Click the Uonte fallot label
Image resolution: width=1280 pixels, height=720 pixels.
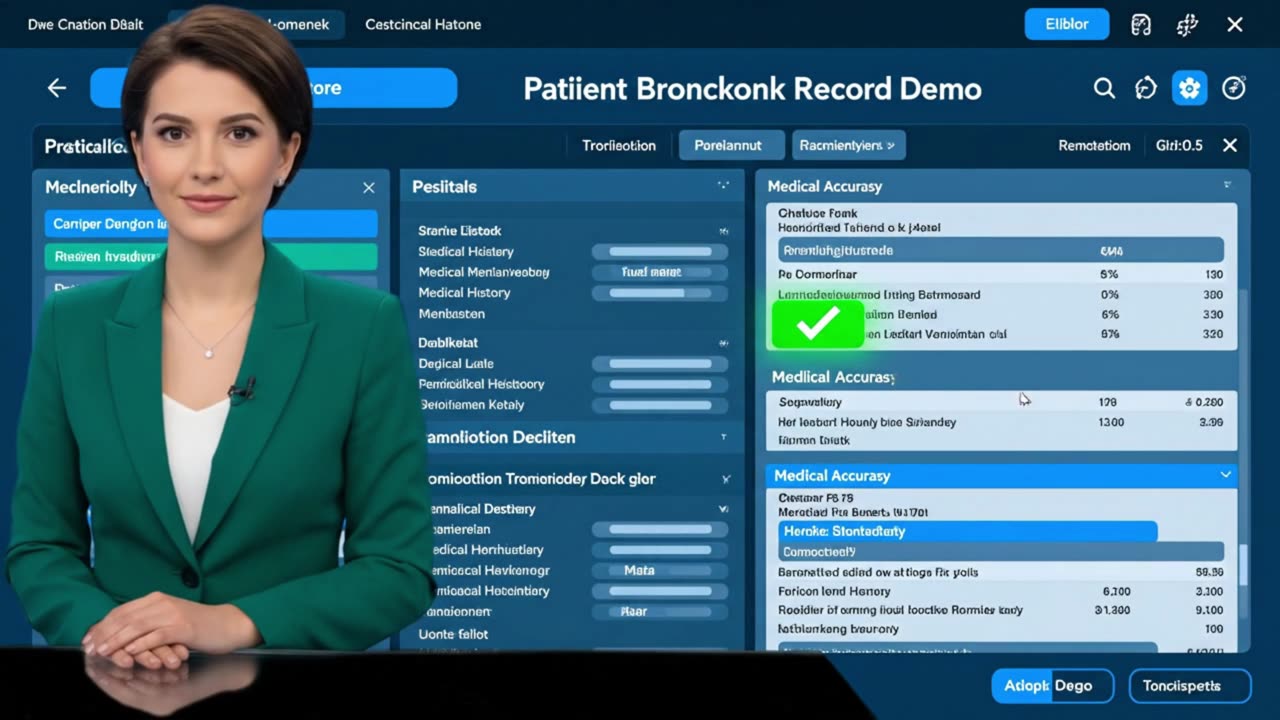[x=453, y=634]
